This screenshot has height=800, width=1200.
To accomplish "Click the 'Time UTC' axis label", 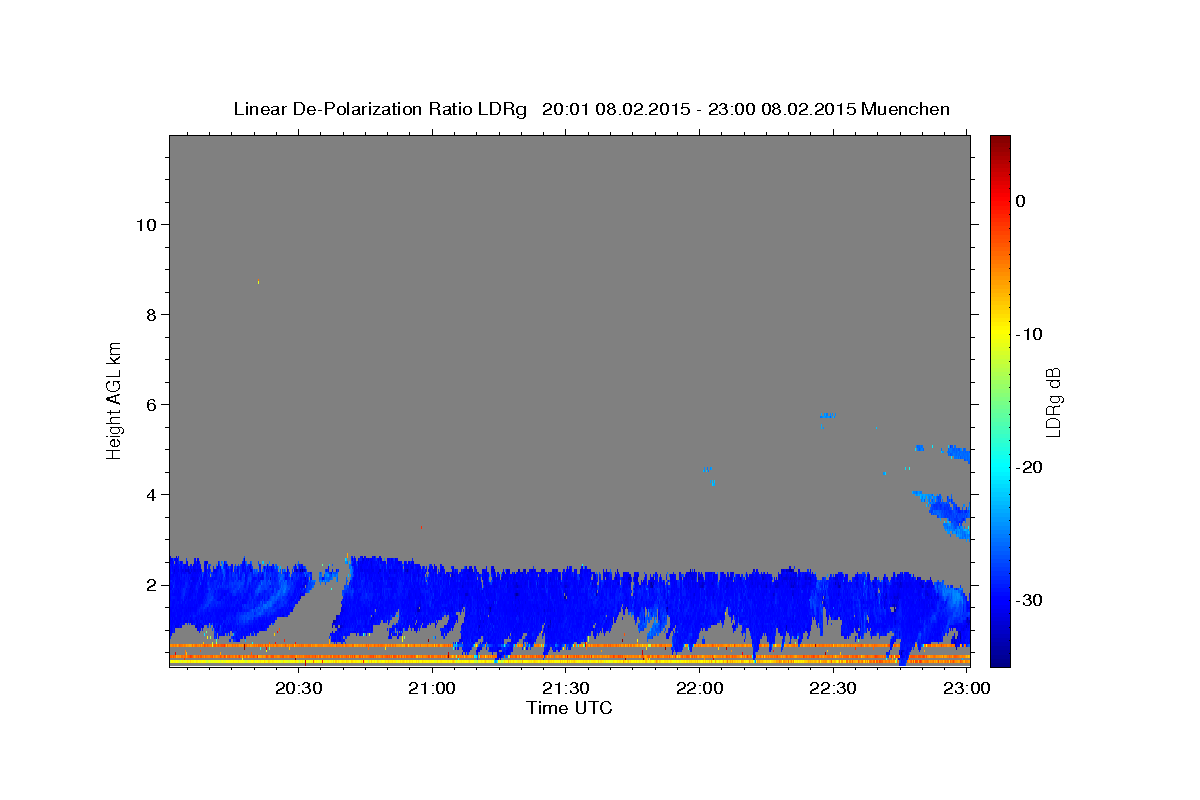I will 569,708.
